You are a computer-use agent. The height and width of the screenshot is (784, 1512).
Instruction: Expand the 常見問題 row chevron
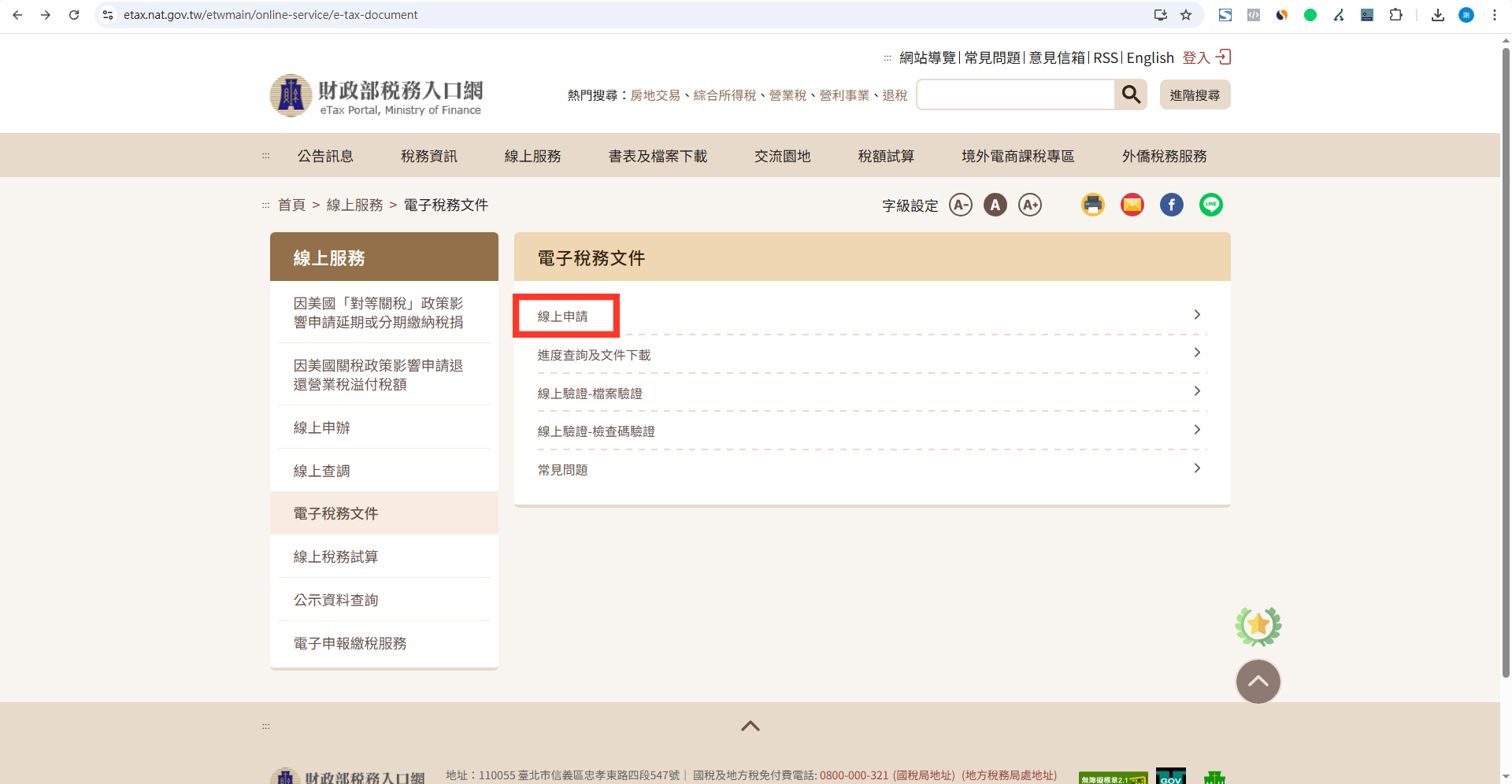1197,469
